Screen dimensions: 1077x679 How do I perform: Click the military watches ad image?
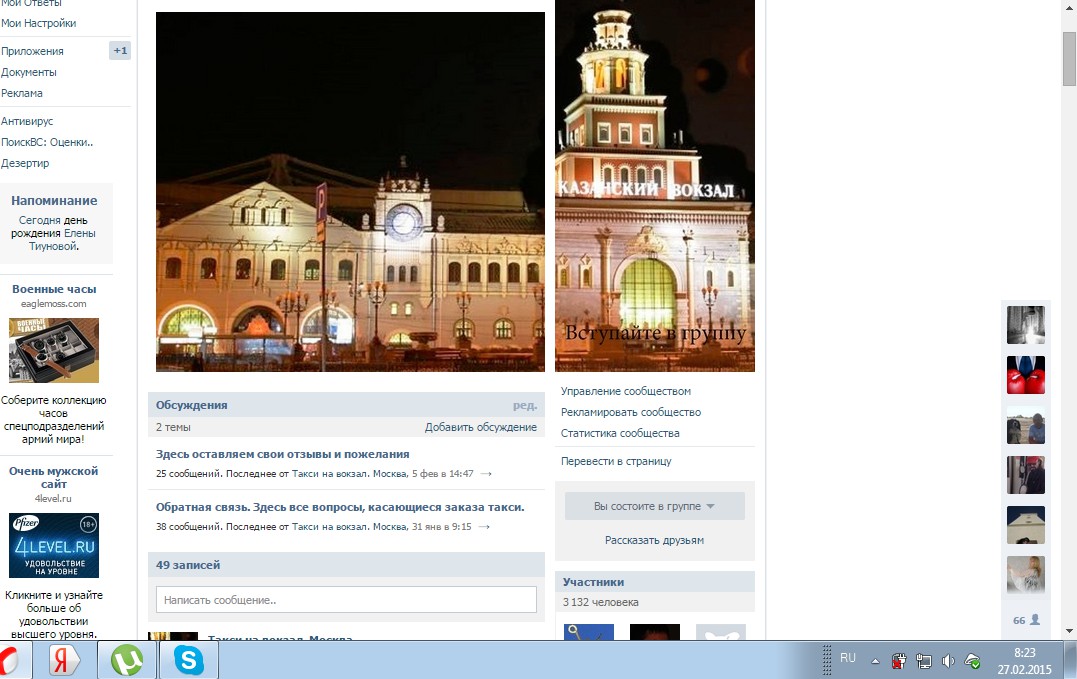click(54, 350)
